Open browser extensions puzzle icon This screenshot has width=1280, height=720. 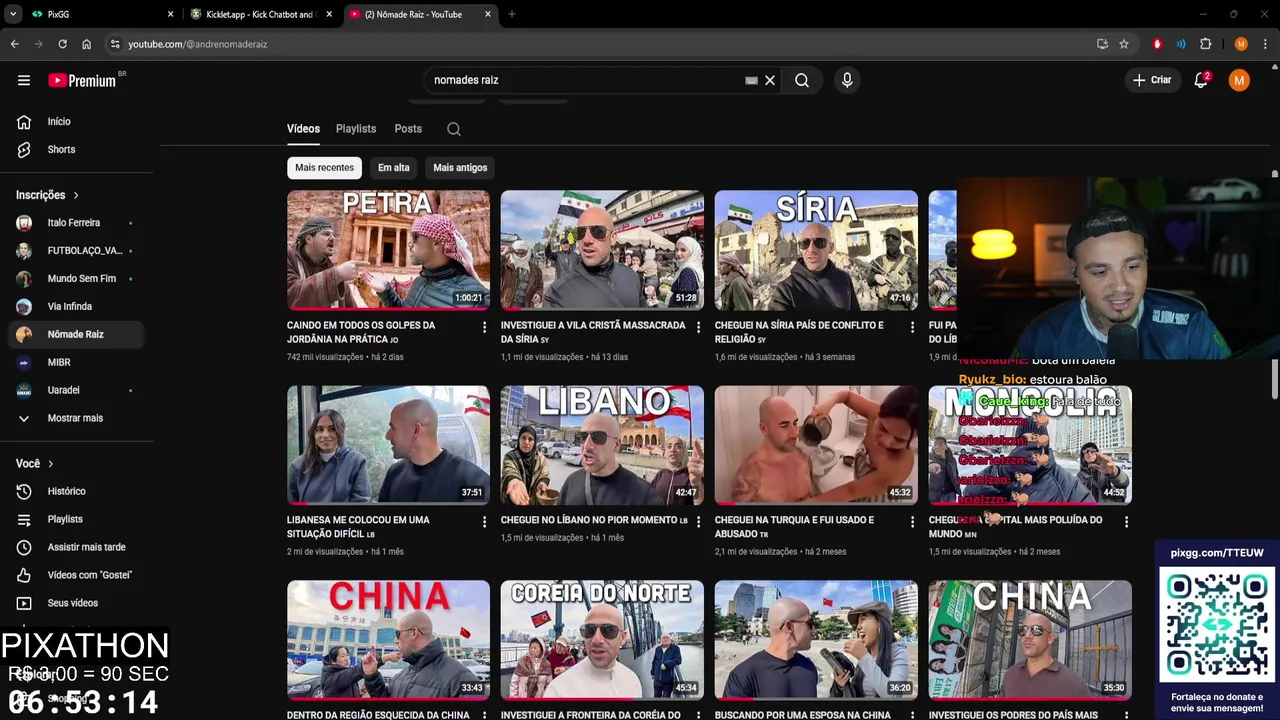pos(1206,44)
